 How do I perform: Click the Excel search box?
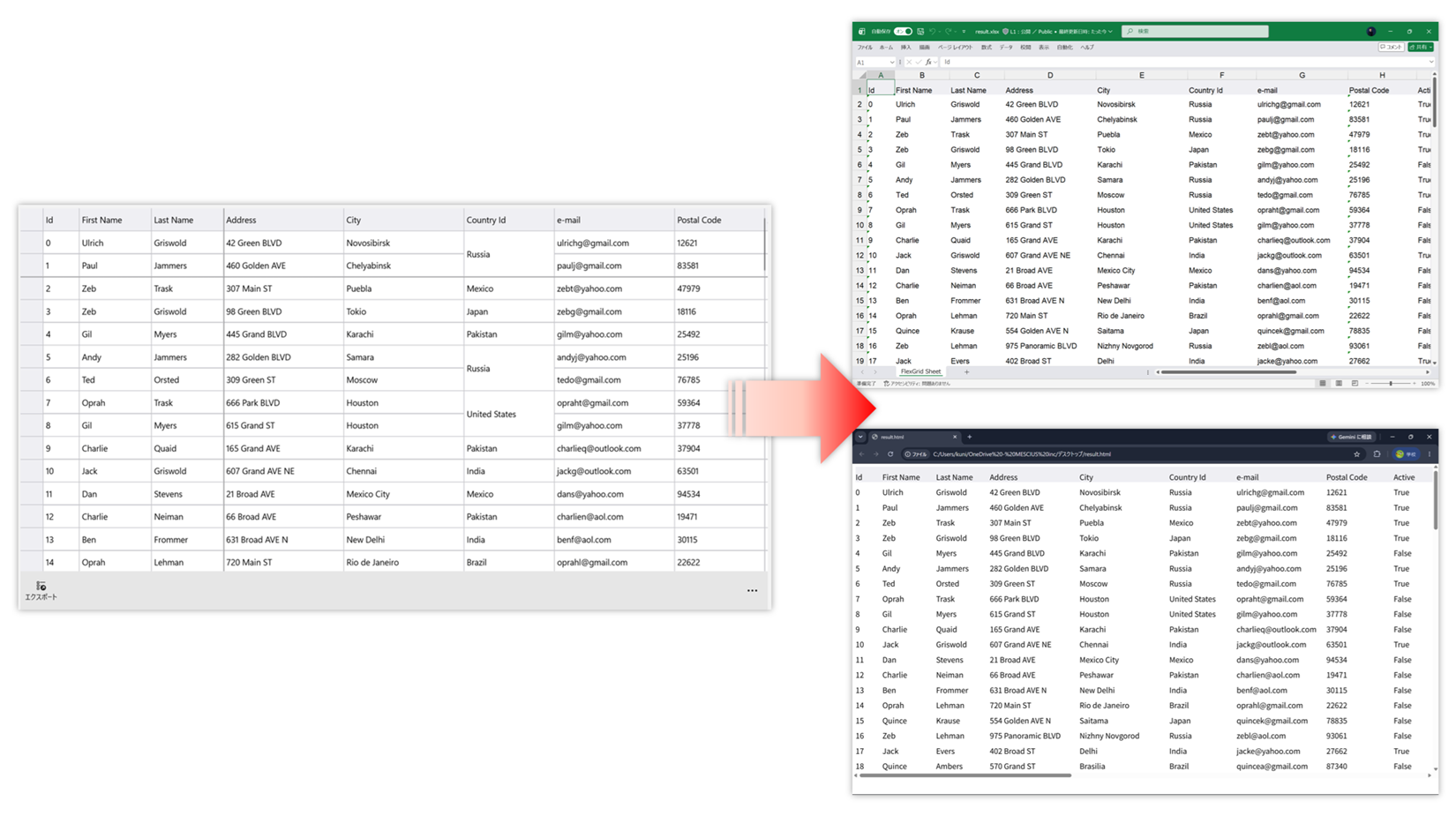(x=1195, y=31)
